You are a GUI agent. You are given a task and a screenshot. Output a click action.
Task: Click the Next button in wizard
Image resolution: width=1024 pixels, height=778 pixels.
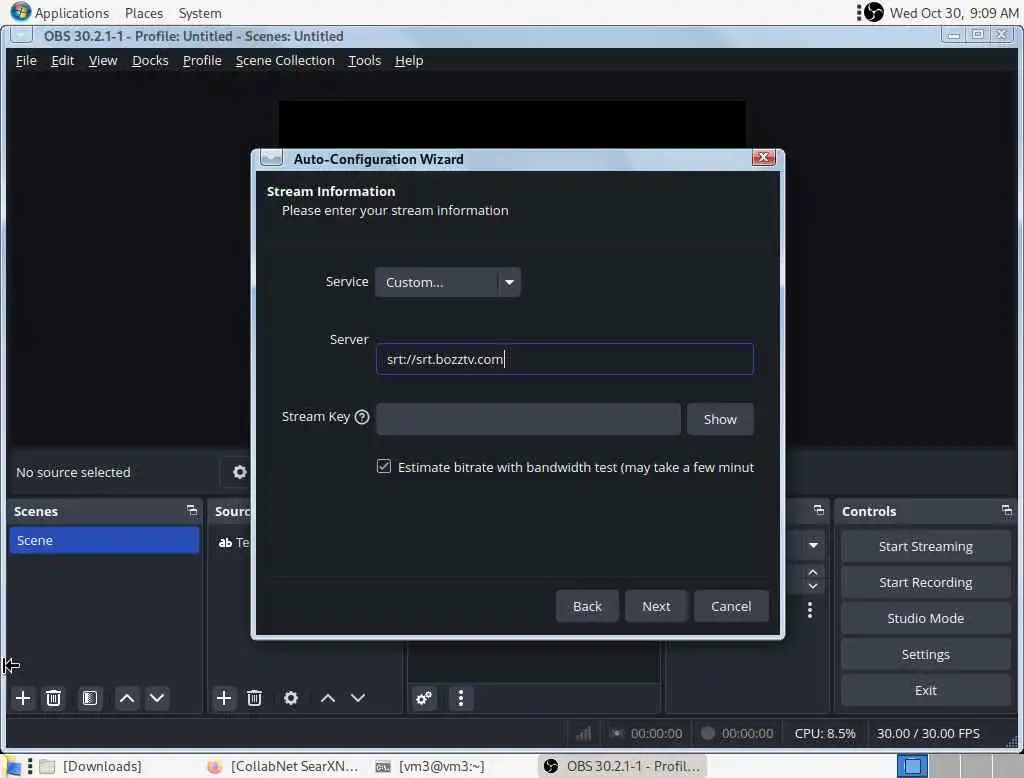coord(656,606)
